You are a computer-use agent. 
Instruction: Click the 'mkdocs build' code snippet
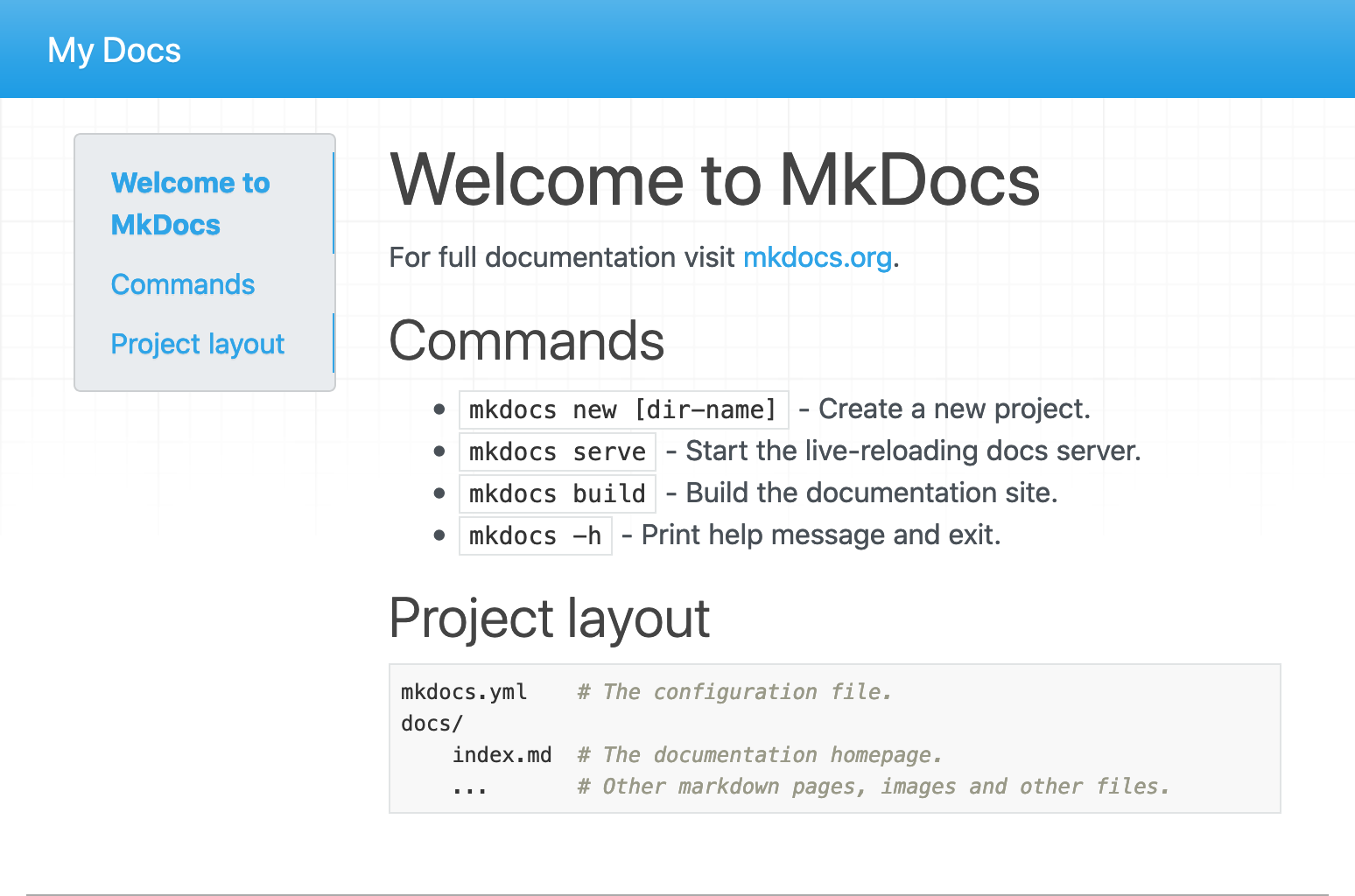558,493
